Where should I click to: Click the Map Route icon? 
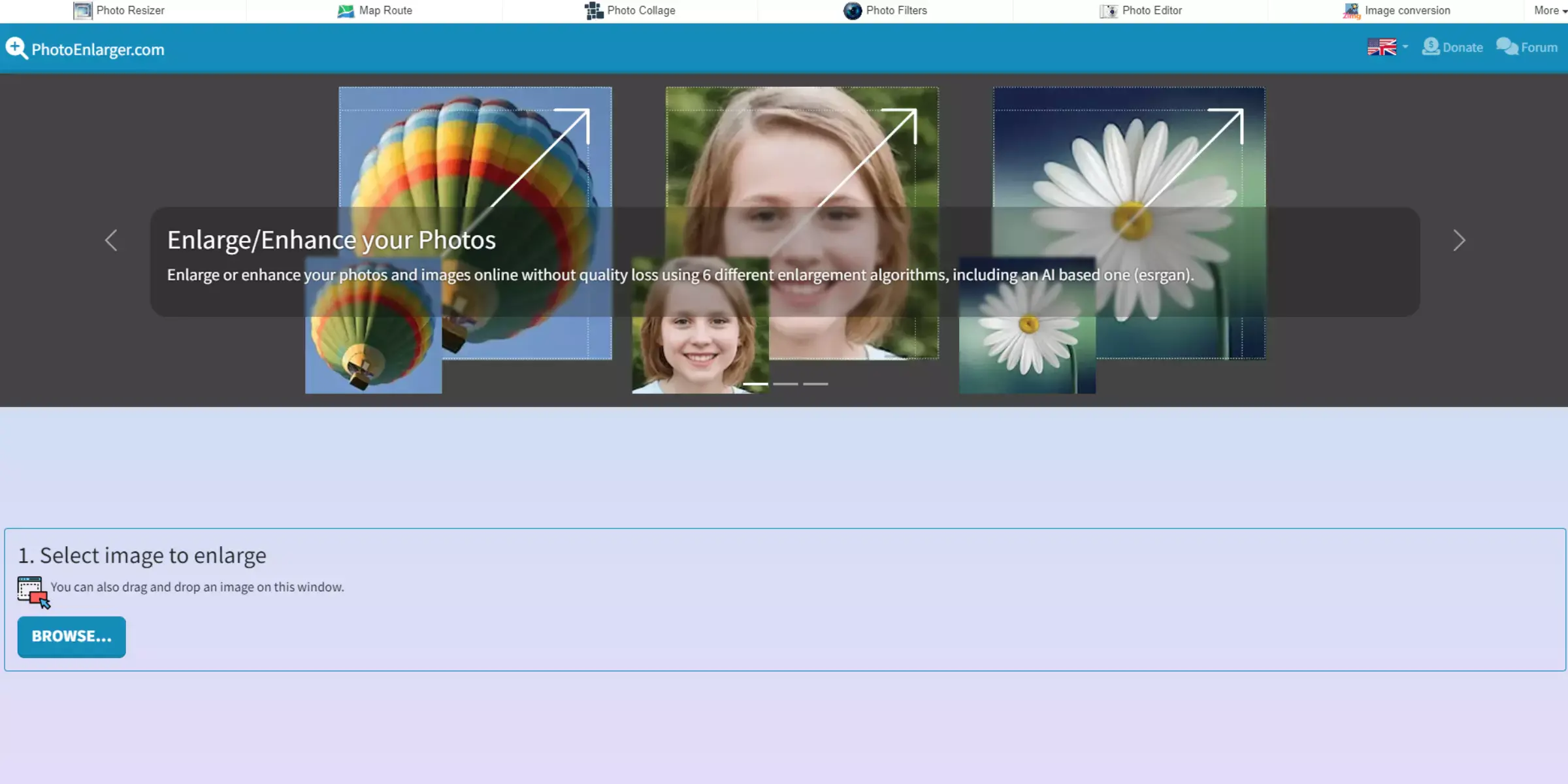(346, 10)
